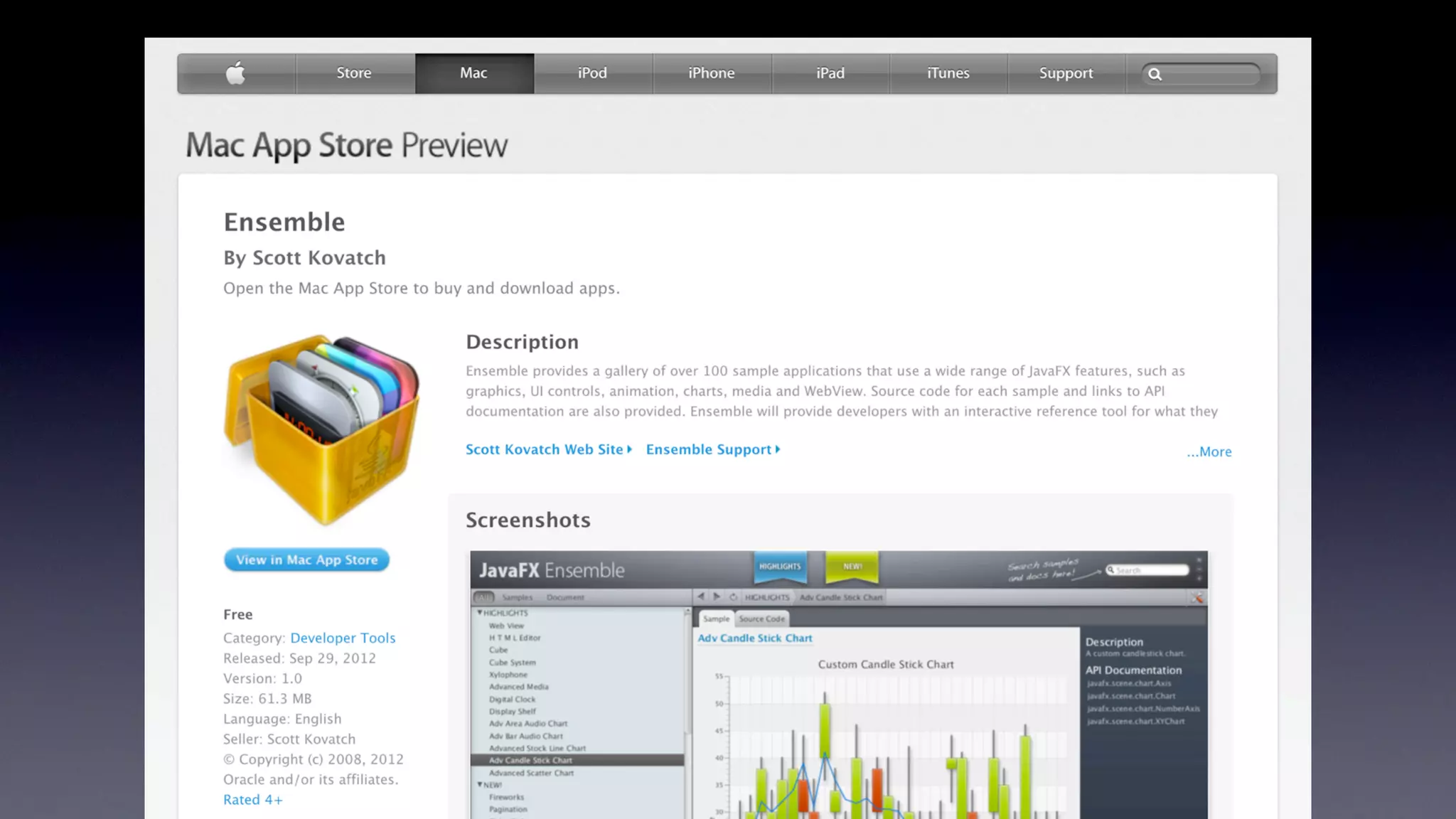Select Digital Clock in the samples tree
The image size is (1456, 819).
(512, 699)
